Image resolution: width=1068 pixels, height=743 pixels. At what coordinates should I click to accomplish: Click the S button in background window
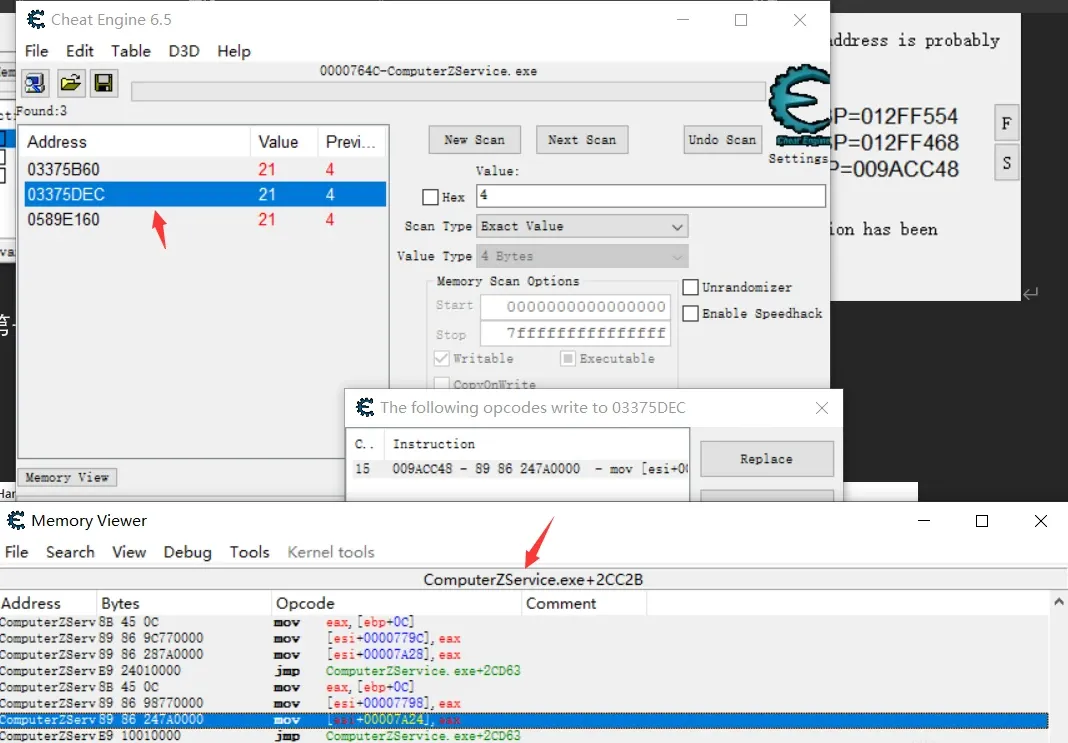1006,163
